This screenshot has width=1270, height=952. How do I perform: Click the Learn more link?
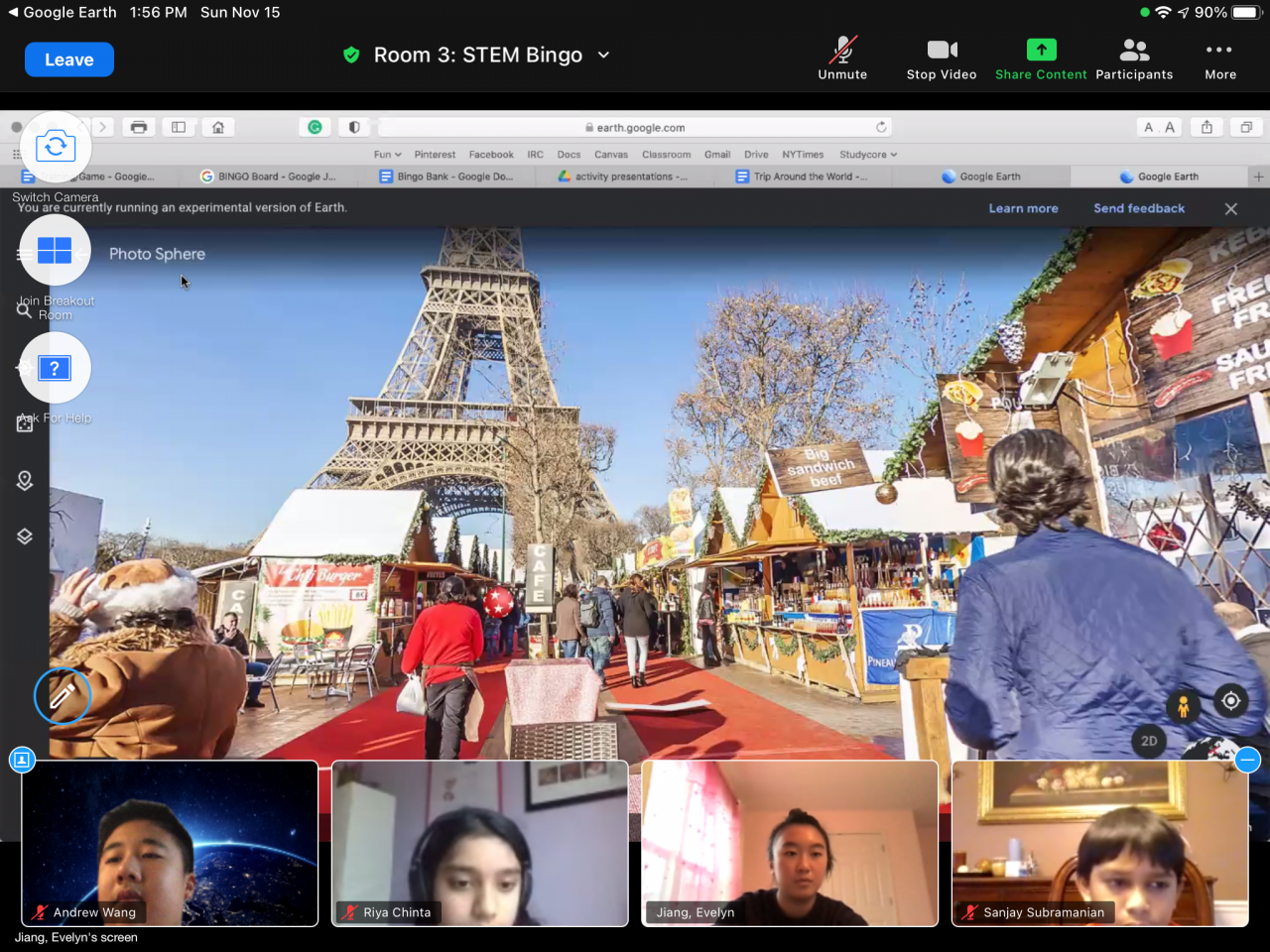click(x=1023, y=208)
